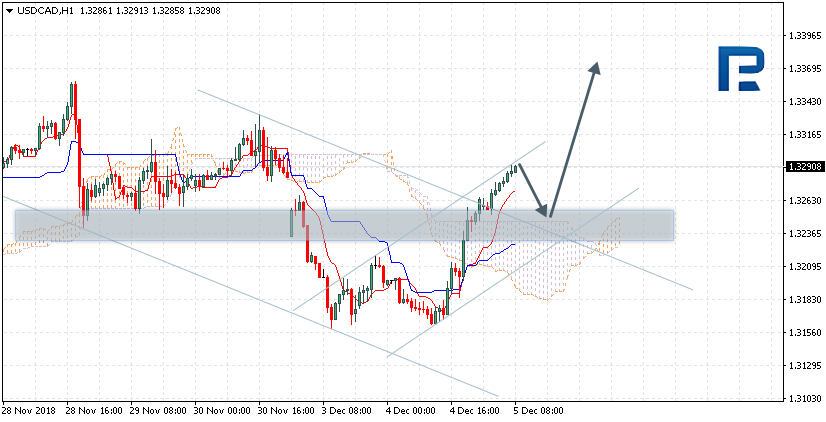Click the 5 Dec 08:00 time label

click(x=538, y=410)
